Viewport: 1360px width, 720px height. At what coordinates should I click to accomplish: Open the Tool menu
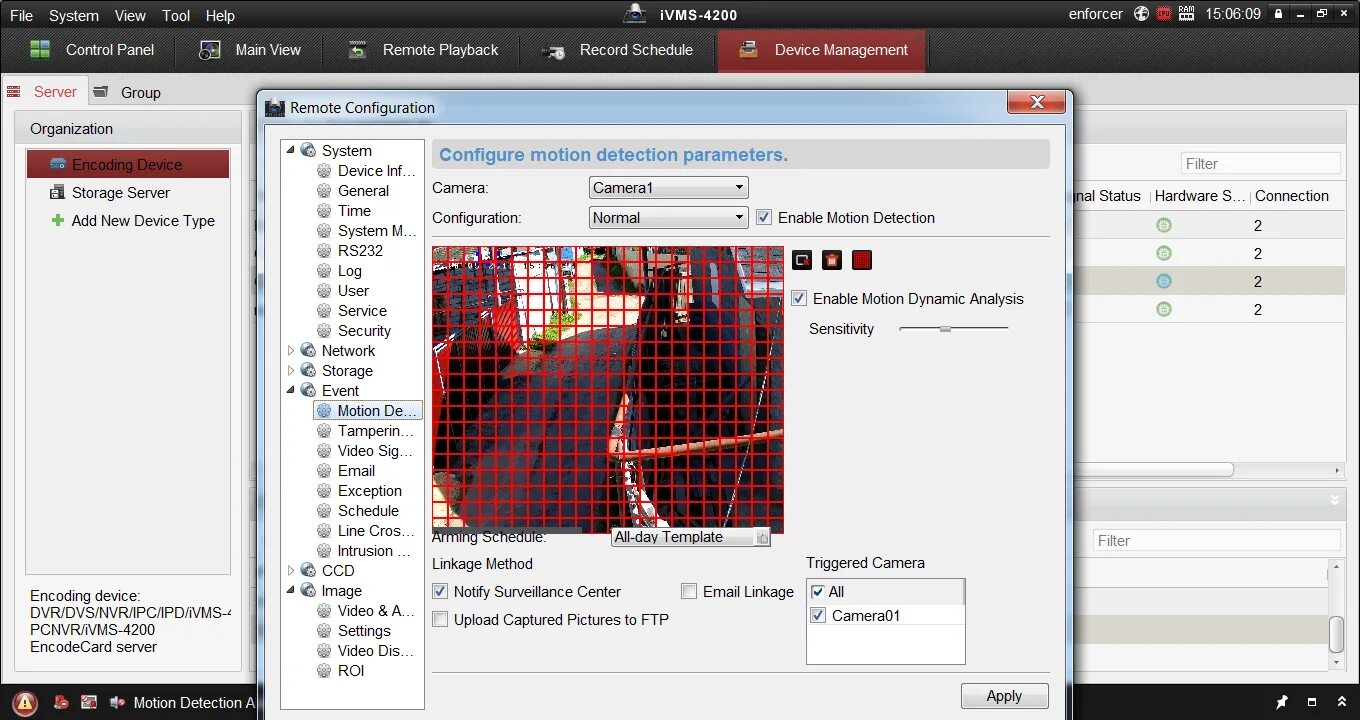pyautogui.click(x=176, y=15)
